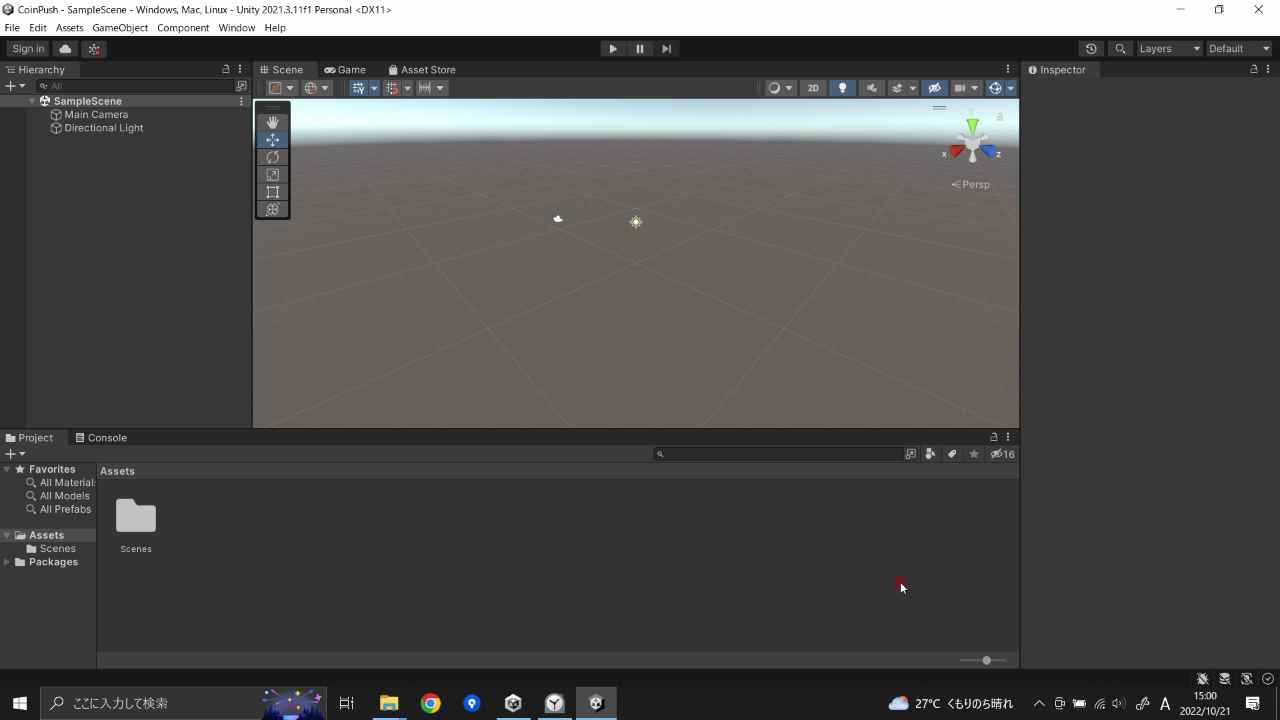
Task: Toggle hidden objects visibility in Scene
Action: pos(934,88)
